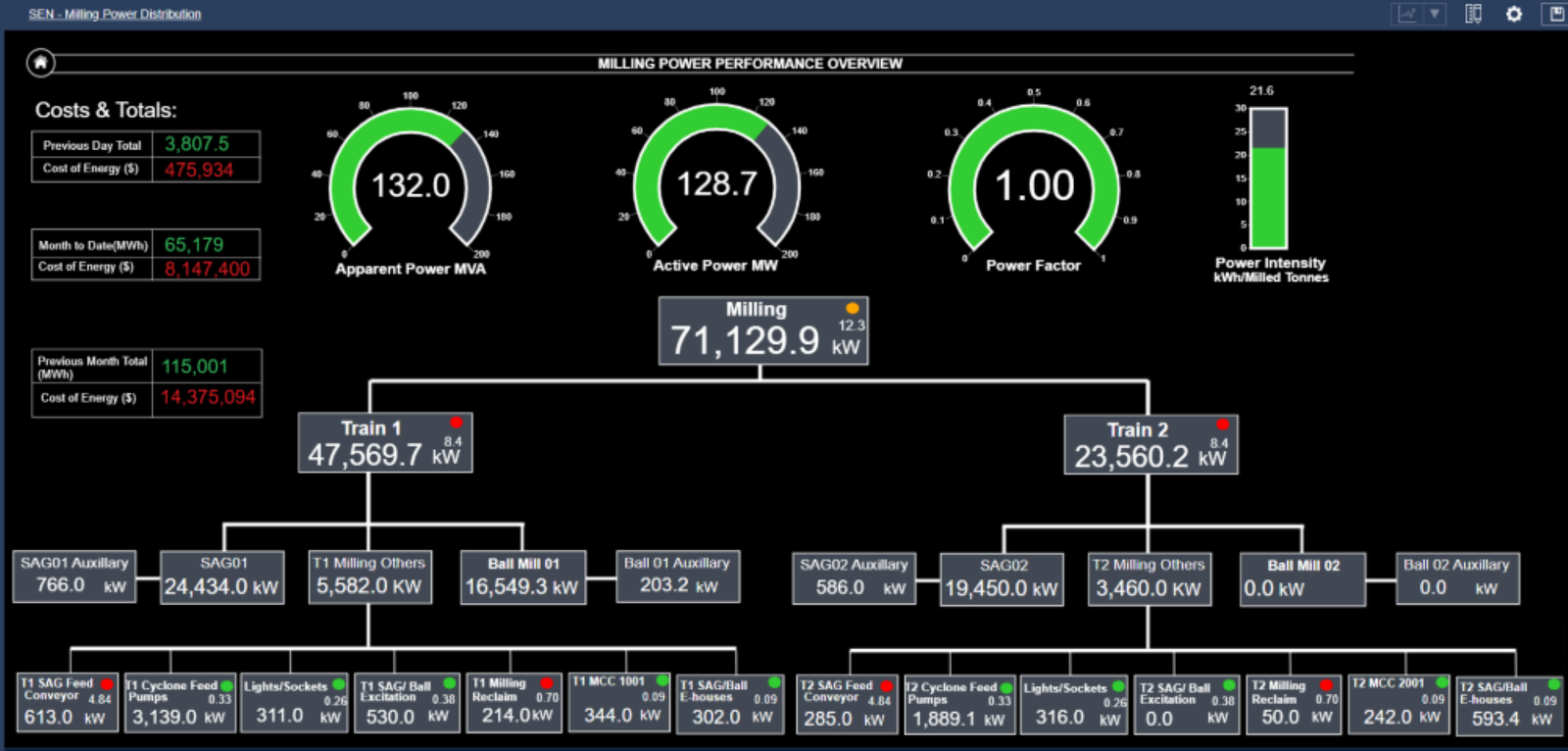Screen dimensions: 1568x751
Task: Click the save disk icon
Action: pos(1556,14)
